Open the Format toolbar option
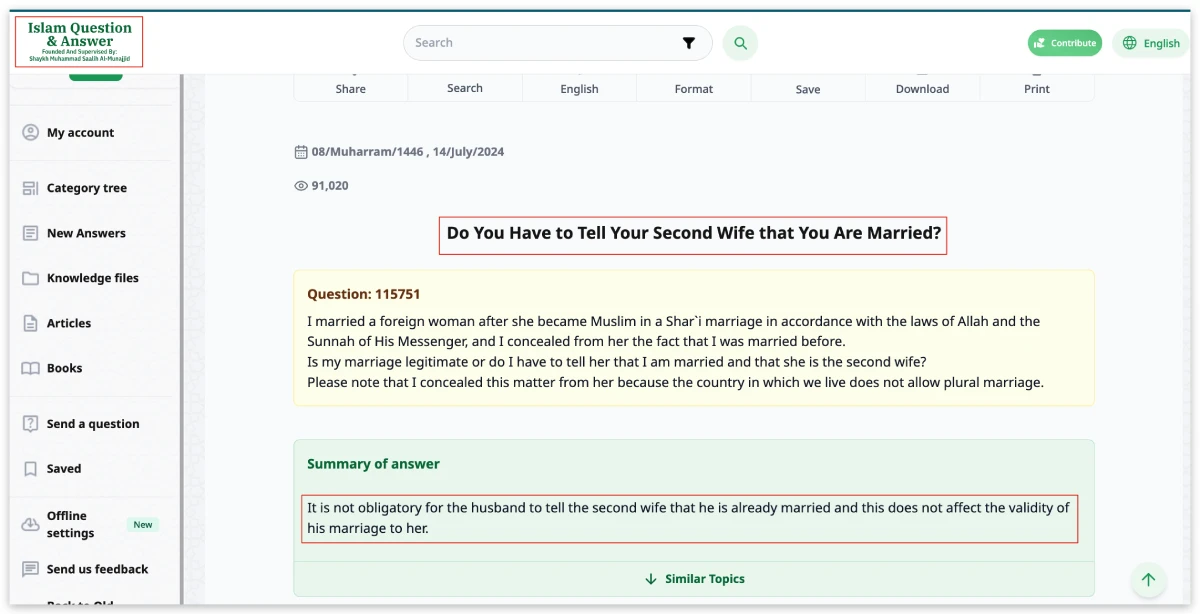 [693, 88]
